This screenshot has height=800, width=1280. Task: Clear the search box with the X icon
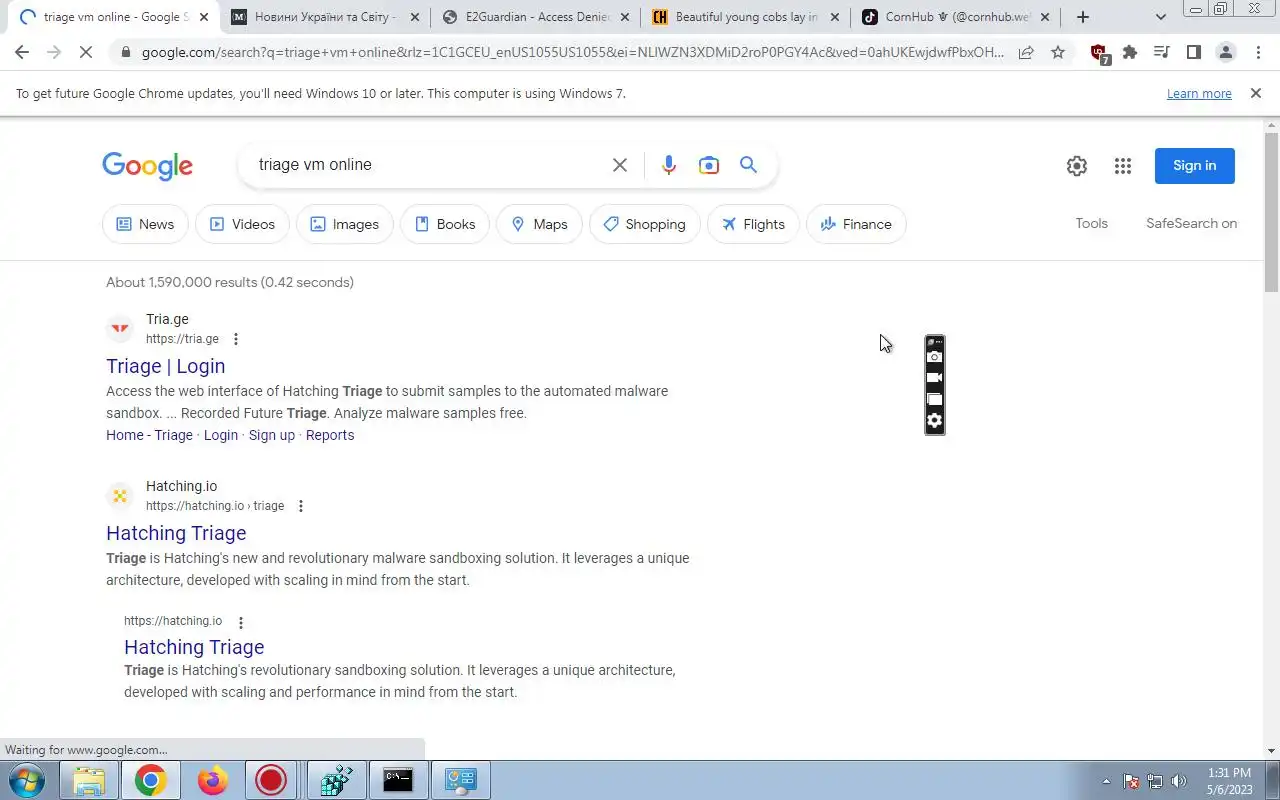620,165
